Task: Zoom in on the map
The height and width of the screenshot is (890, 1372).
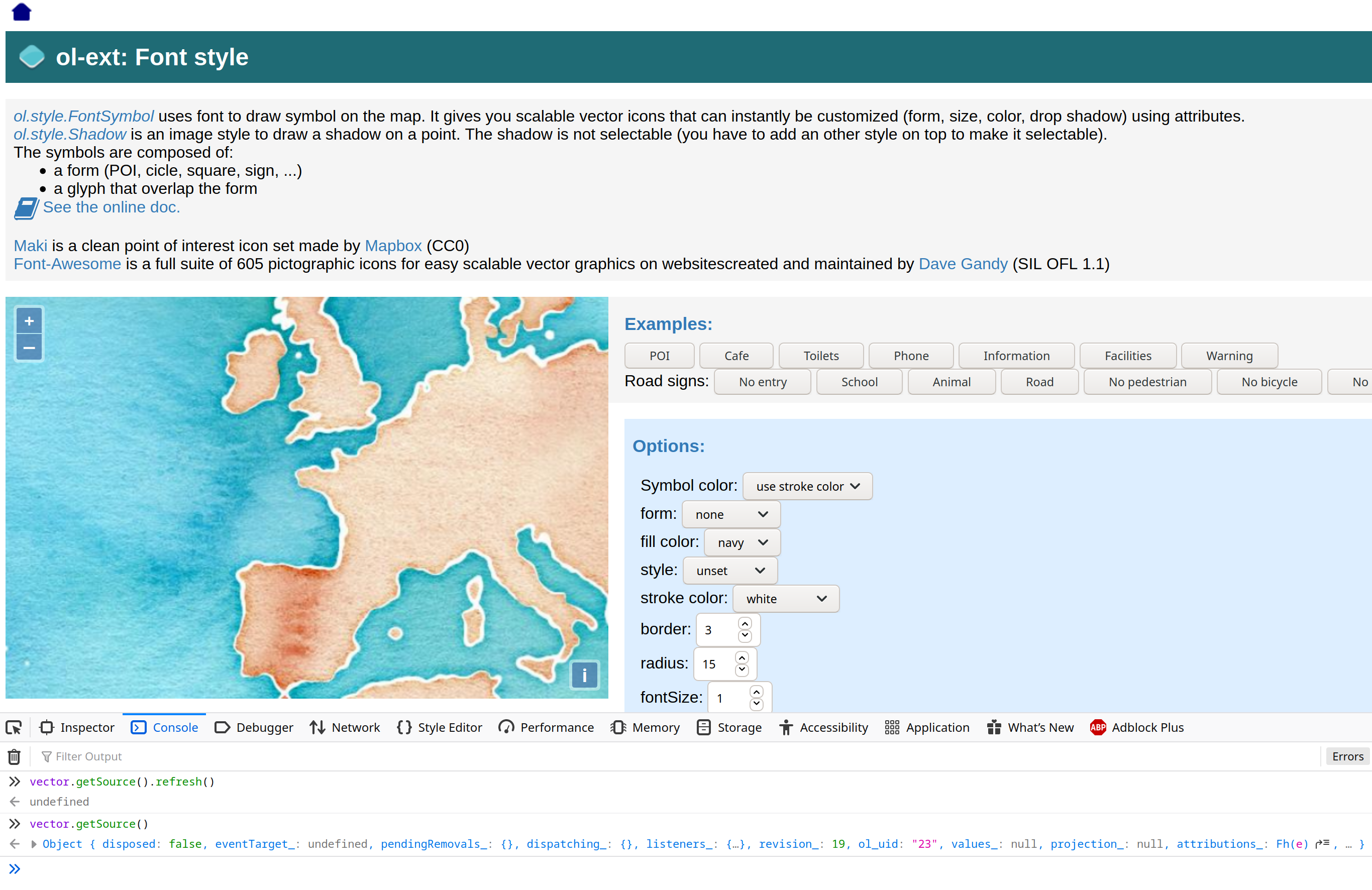Action: click(29, 321)
